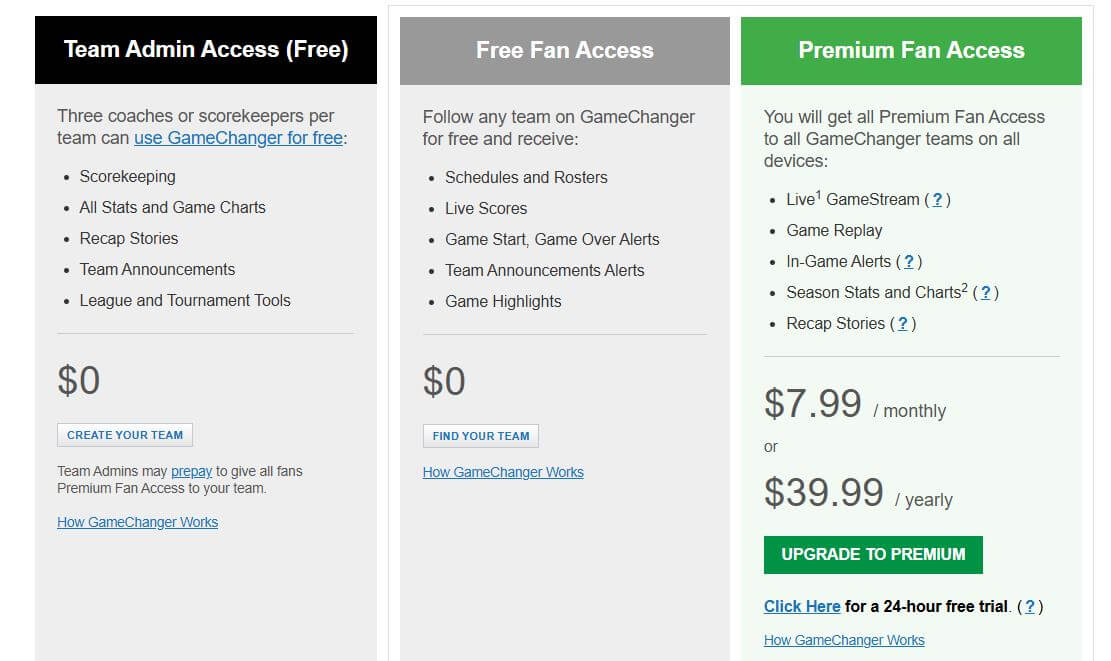
Task: Click the CREATE YOUR TEAM button
Action: point(124,434)
